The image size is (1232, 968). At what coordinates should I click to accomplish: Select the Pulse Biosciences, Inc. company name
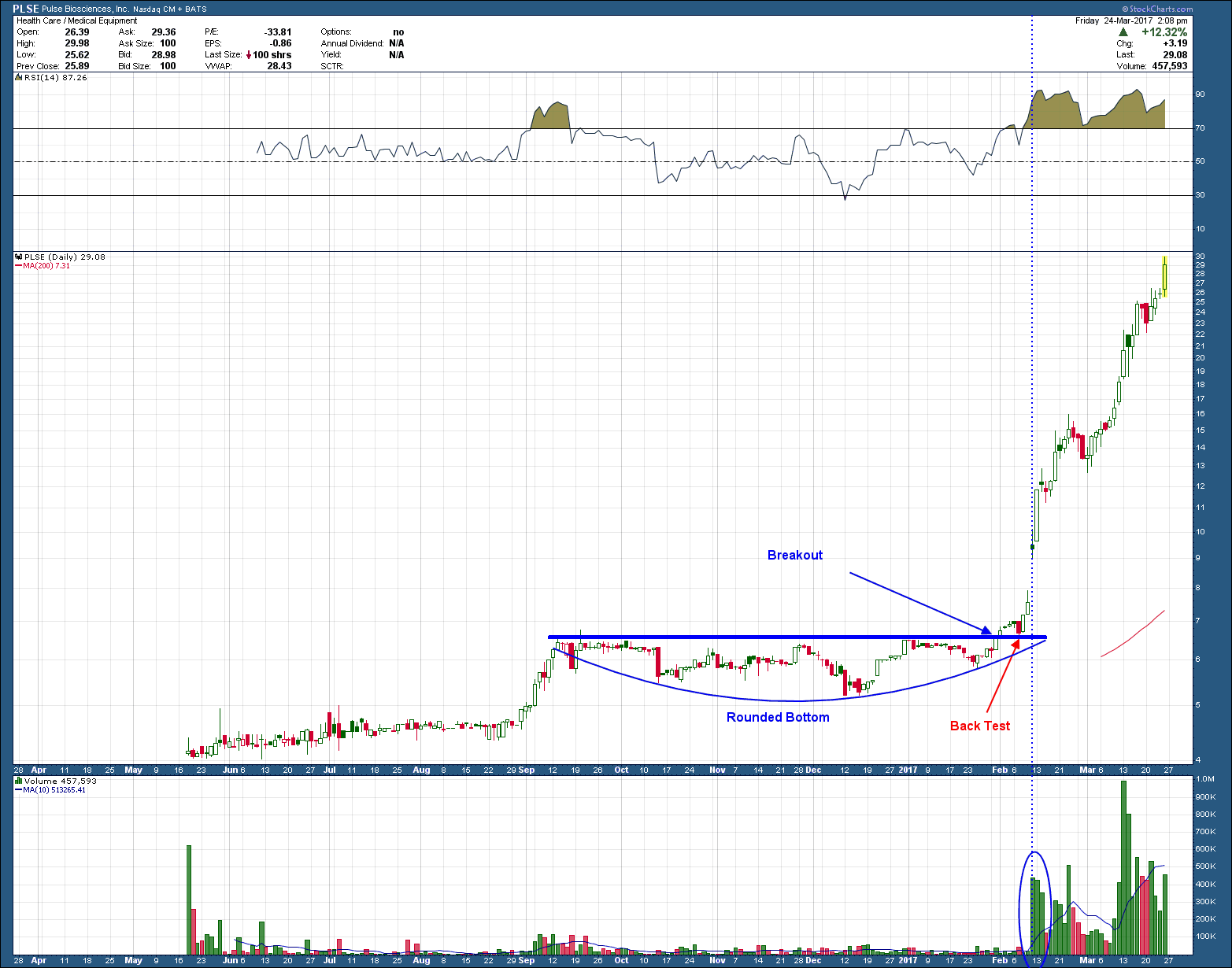point(85,9)
